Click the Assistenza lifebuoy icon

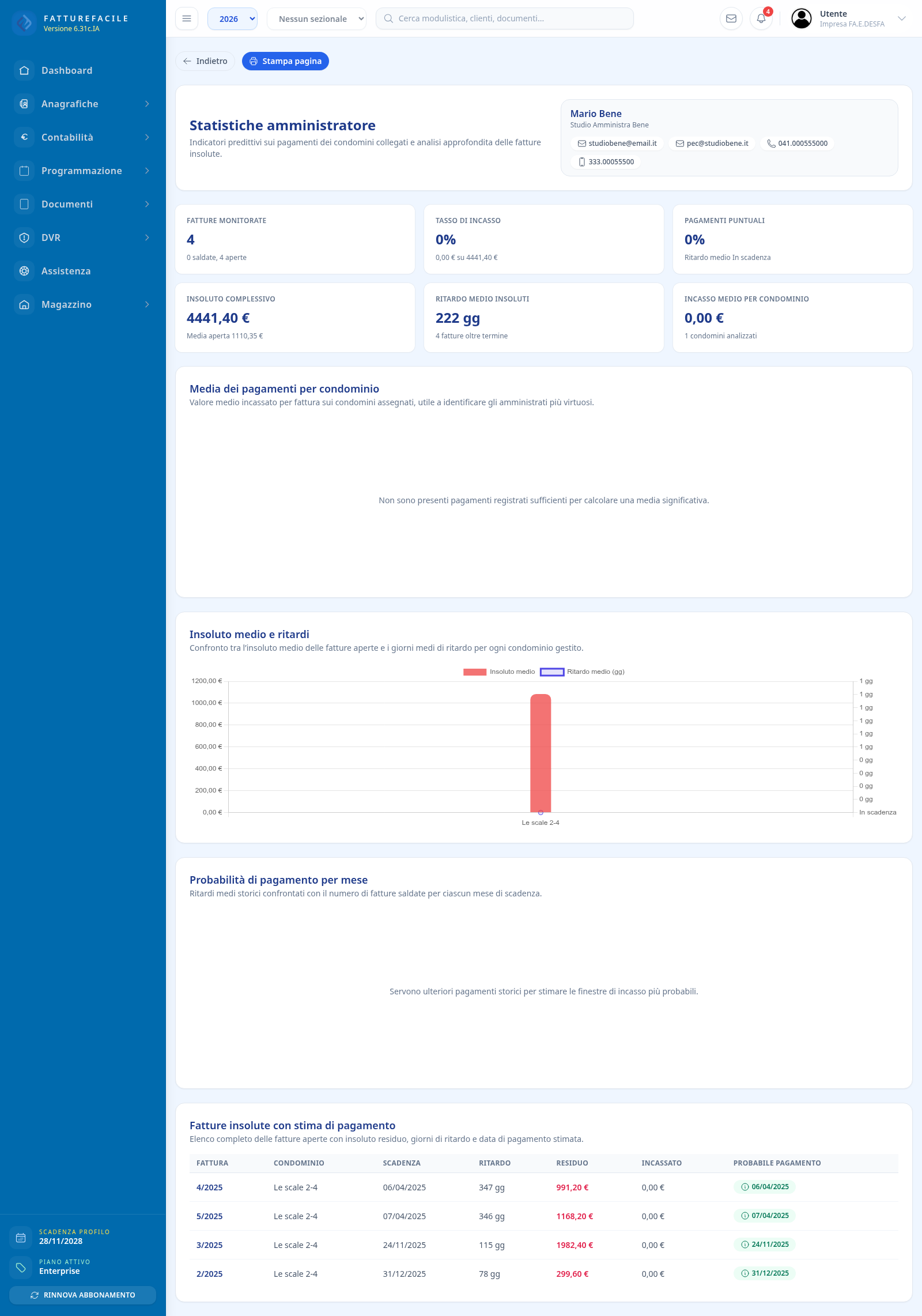coord(24,271)
